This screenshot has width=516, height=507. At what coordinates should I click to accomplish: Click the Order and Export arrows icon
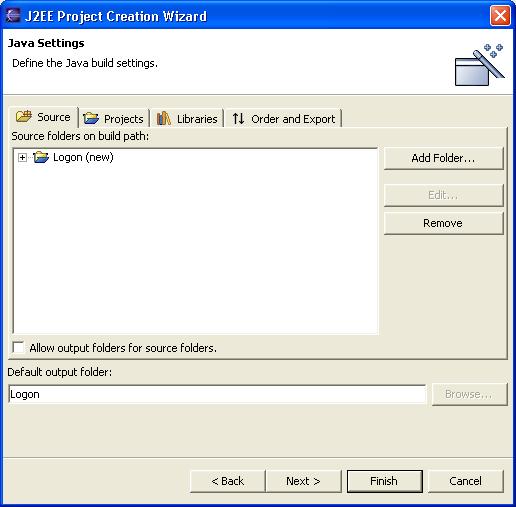coord(238,119)
